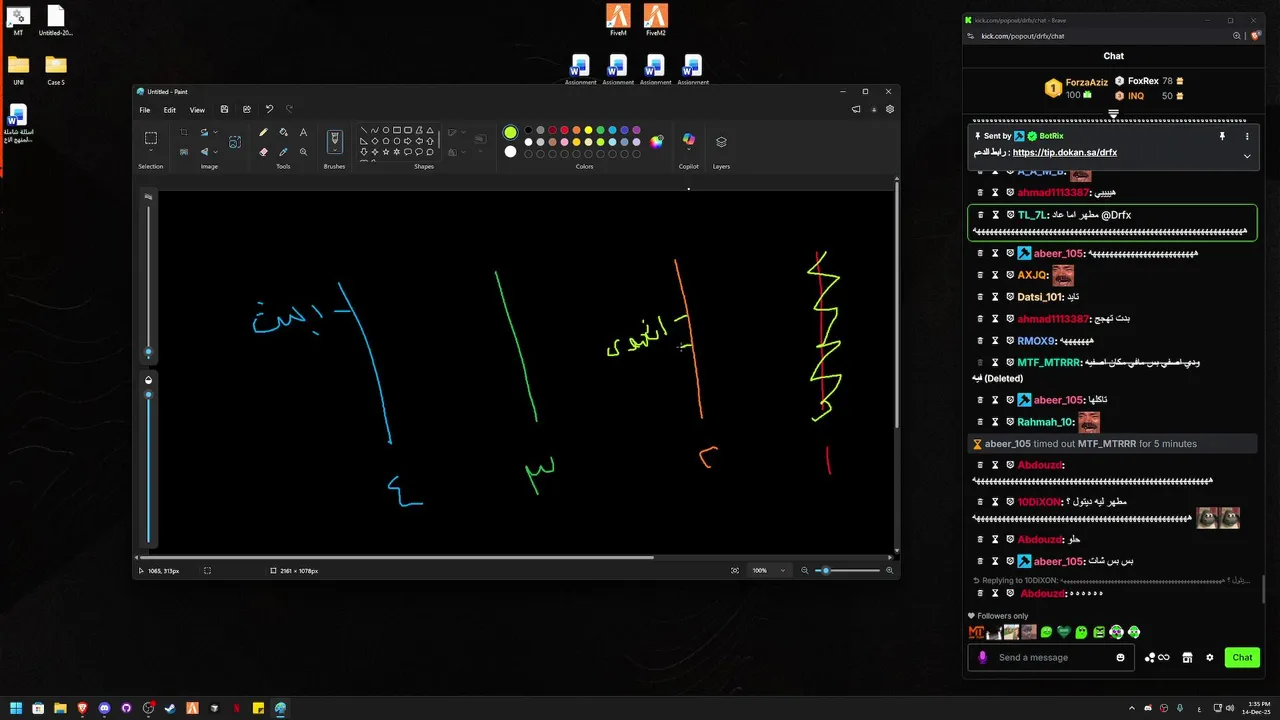The width and height of the screenshot is (1280, 720).
Task: Expand the Rotate dropdown arrow
Action: coord(215,132)
